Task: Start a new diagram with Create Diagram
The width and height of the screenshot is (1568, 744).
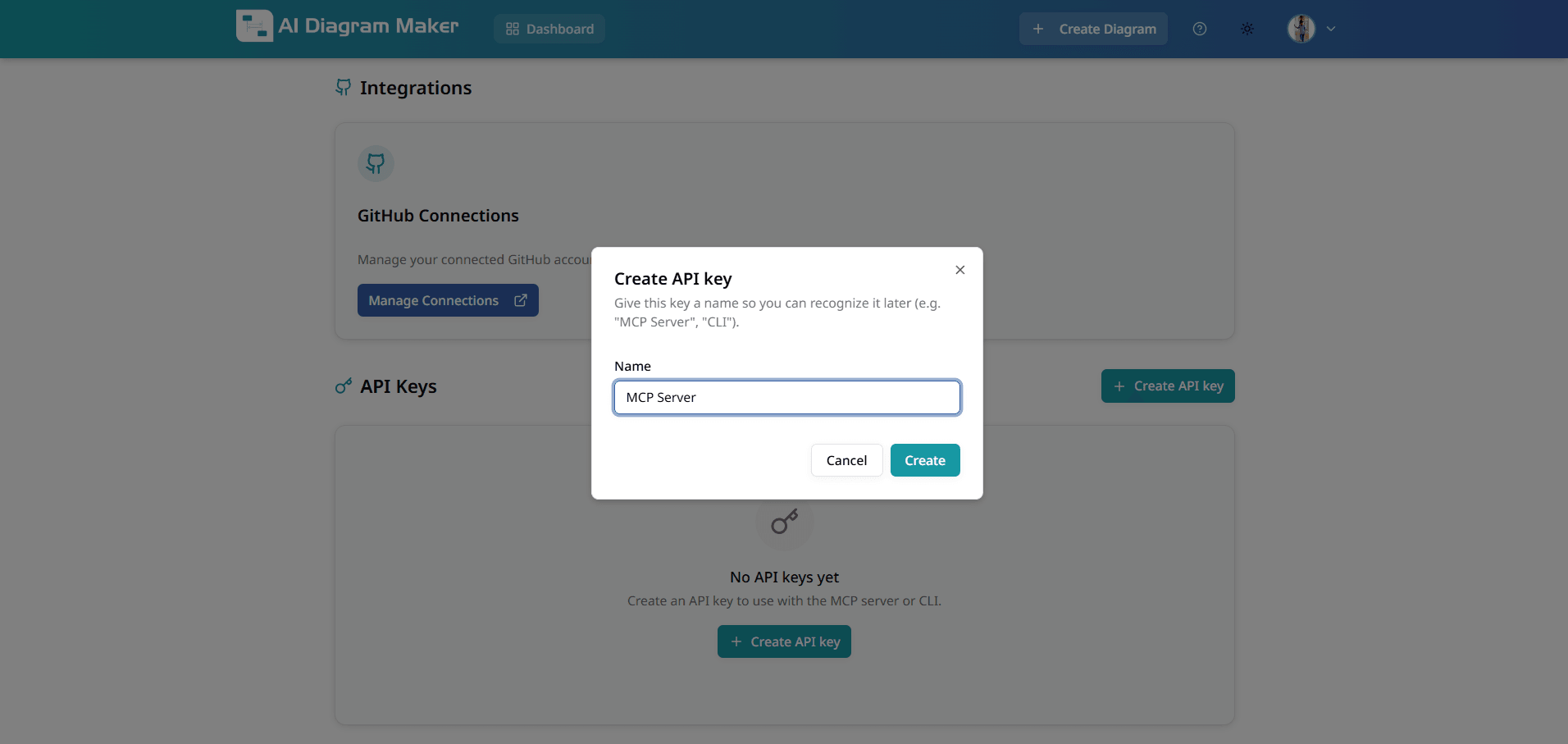Action: click(1093, 28)
